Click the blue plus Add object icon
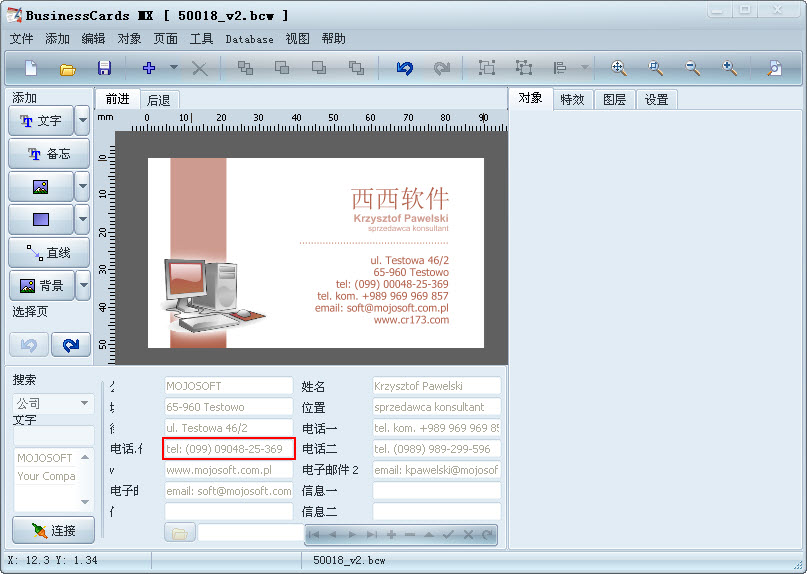This screenshot has width=807, height=574. coord(149,68)
